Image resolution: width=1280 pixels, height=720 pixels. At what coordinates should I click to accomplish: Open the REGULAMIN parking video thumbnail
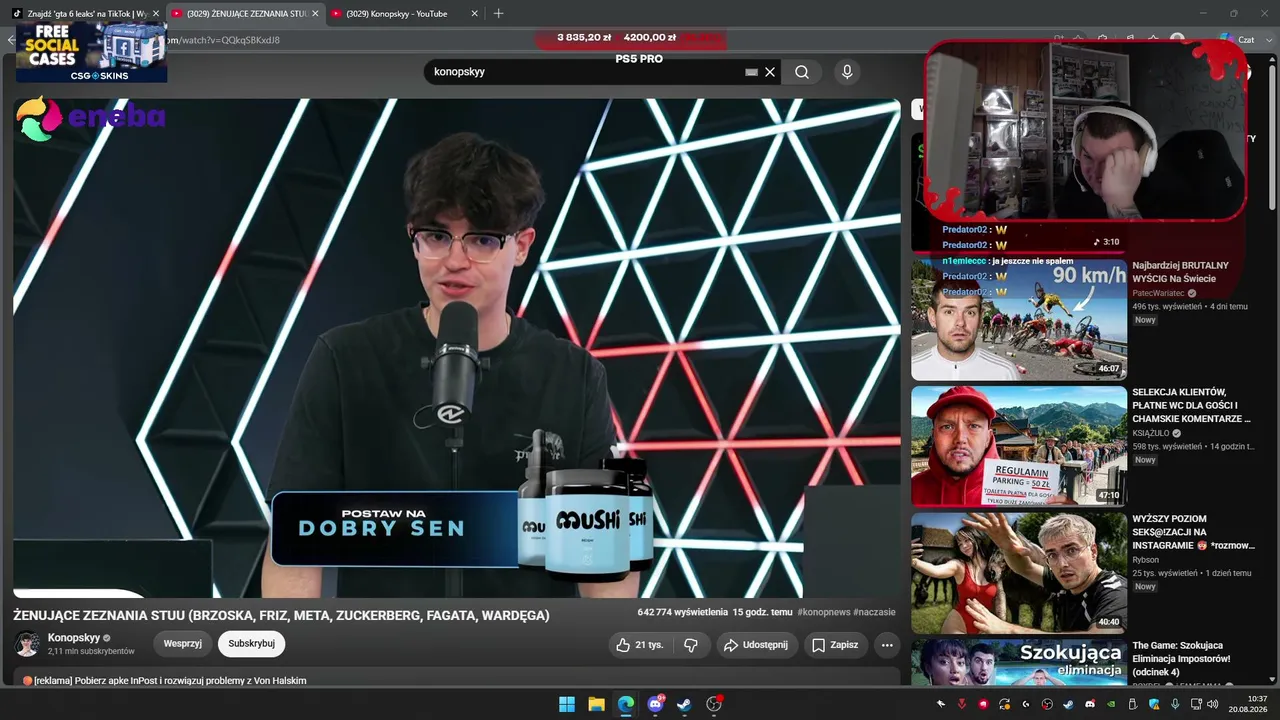point(1019,446)
